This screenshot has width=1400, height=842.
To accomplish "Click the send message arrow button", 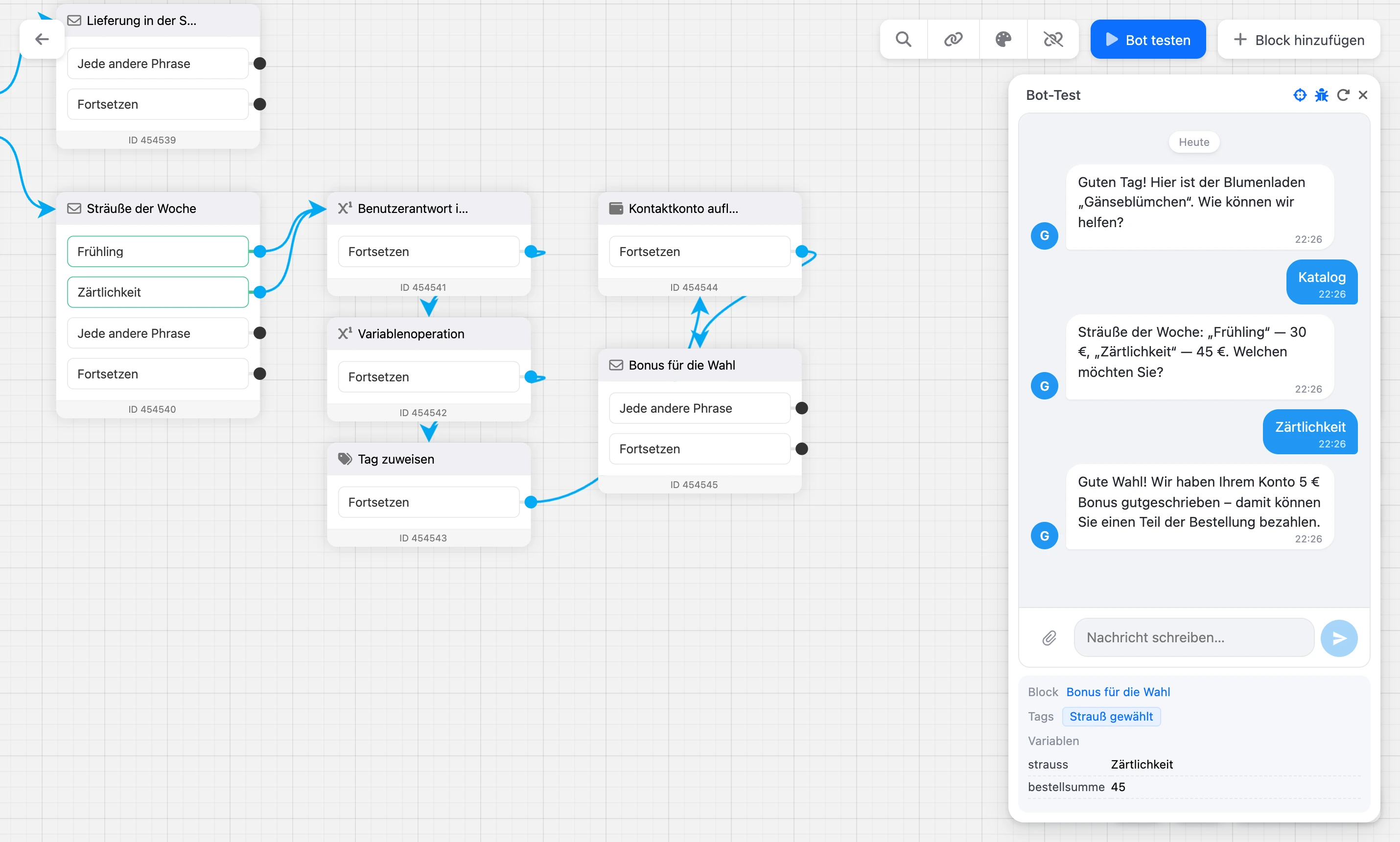I will (1339, 638).
